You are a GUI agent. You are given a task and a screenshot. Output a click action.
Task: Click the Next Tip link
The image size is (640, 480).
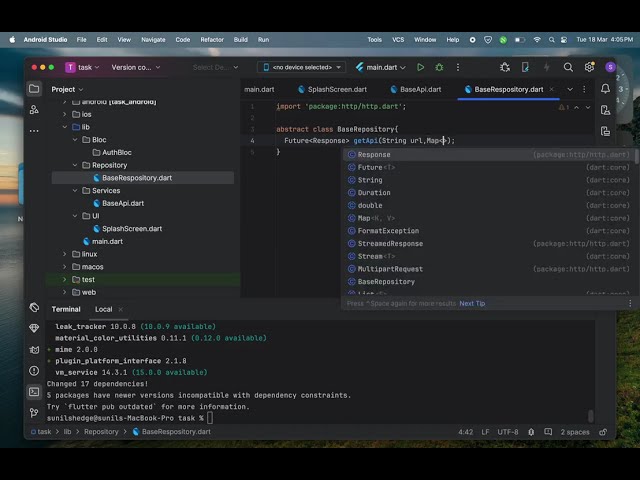click(x=472, y=303)
